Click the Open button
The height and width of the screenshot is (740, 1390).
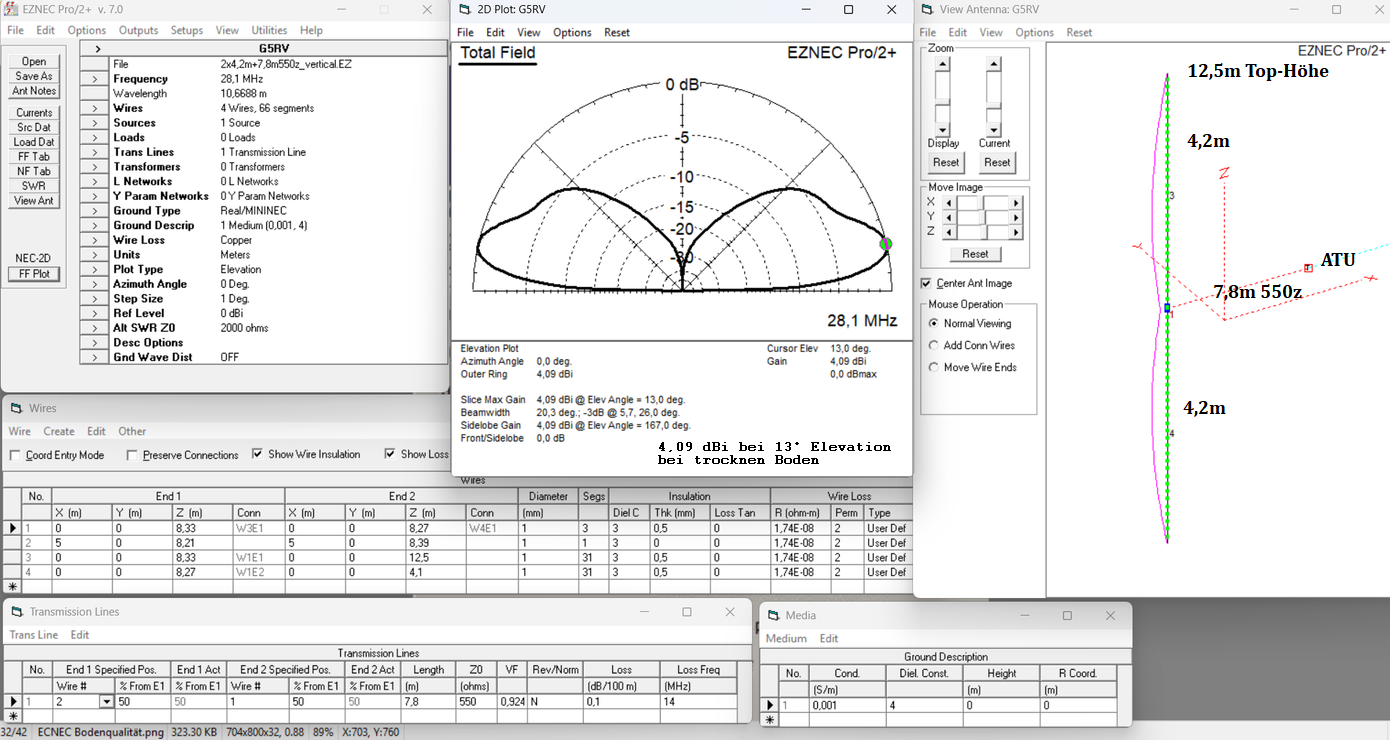[x=34, y=62]
